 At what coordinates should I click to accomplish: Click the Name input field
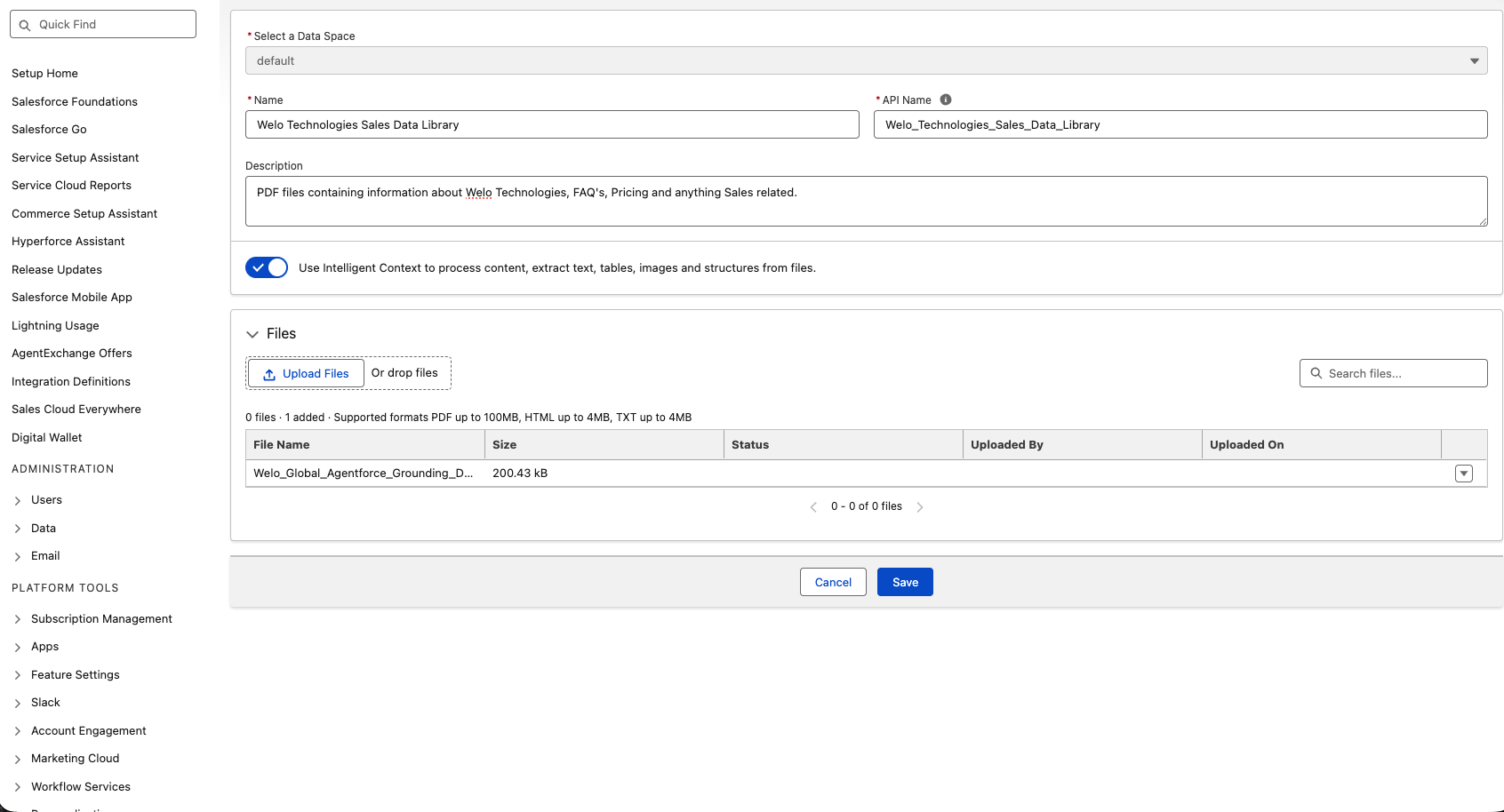552,124
